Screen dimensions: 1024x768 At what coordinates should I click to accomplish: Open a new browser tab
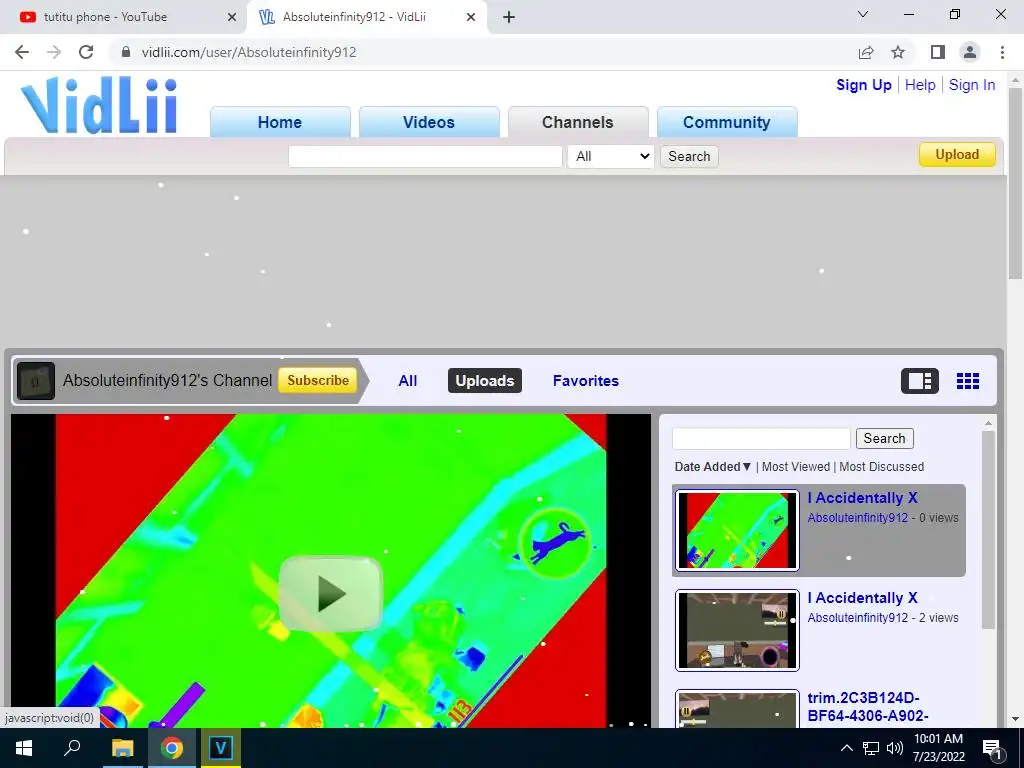coord(509,17)
